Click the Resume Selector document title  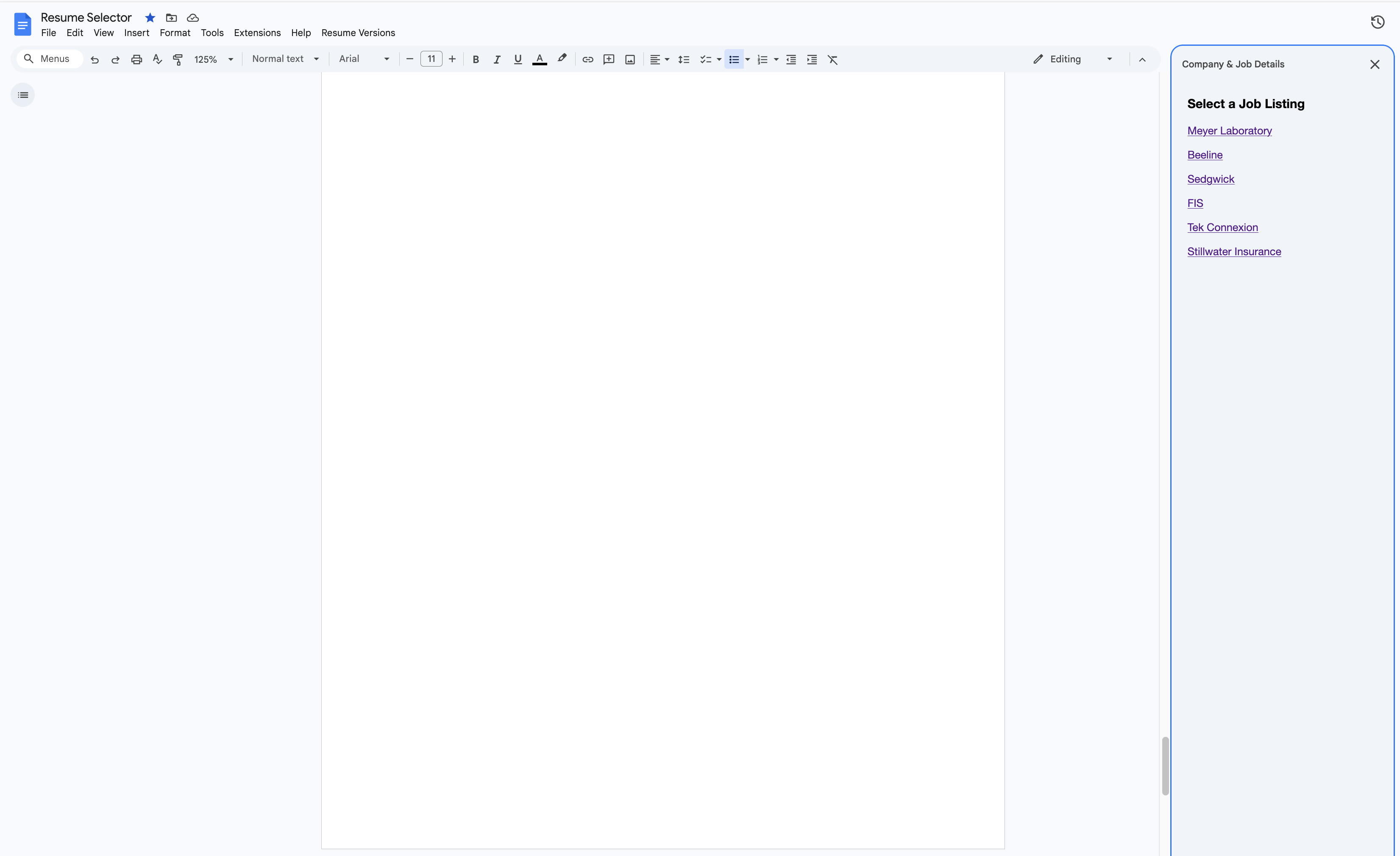pyautogui.click(x=86, y=18)
